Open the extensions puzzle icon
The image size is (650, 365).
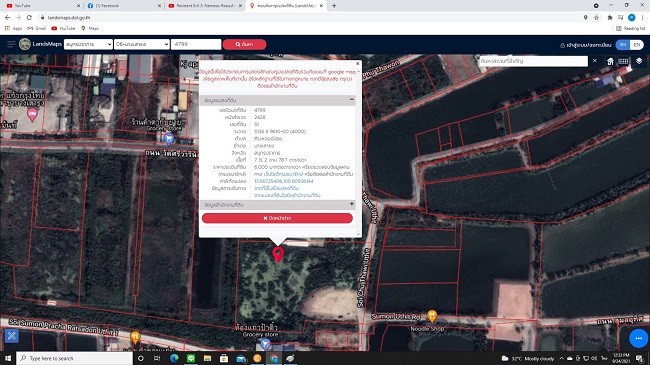coord(610,17)
